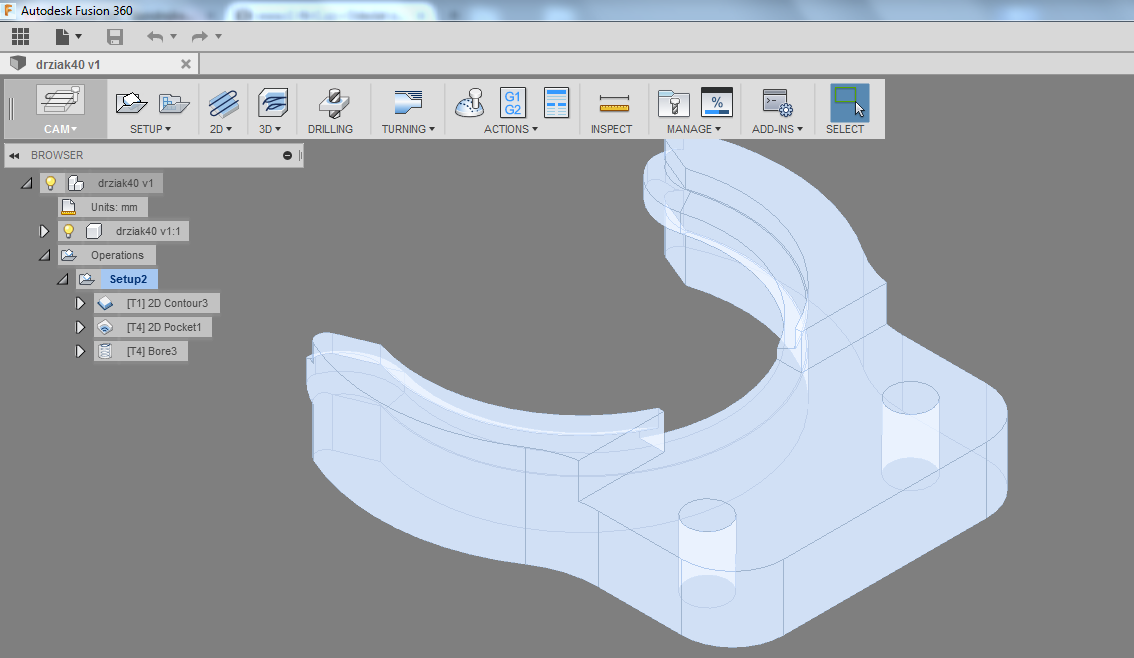Collapse the Setup2 tree node

click(62, 279)
